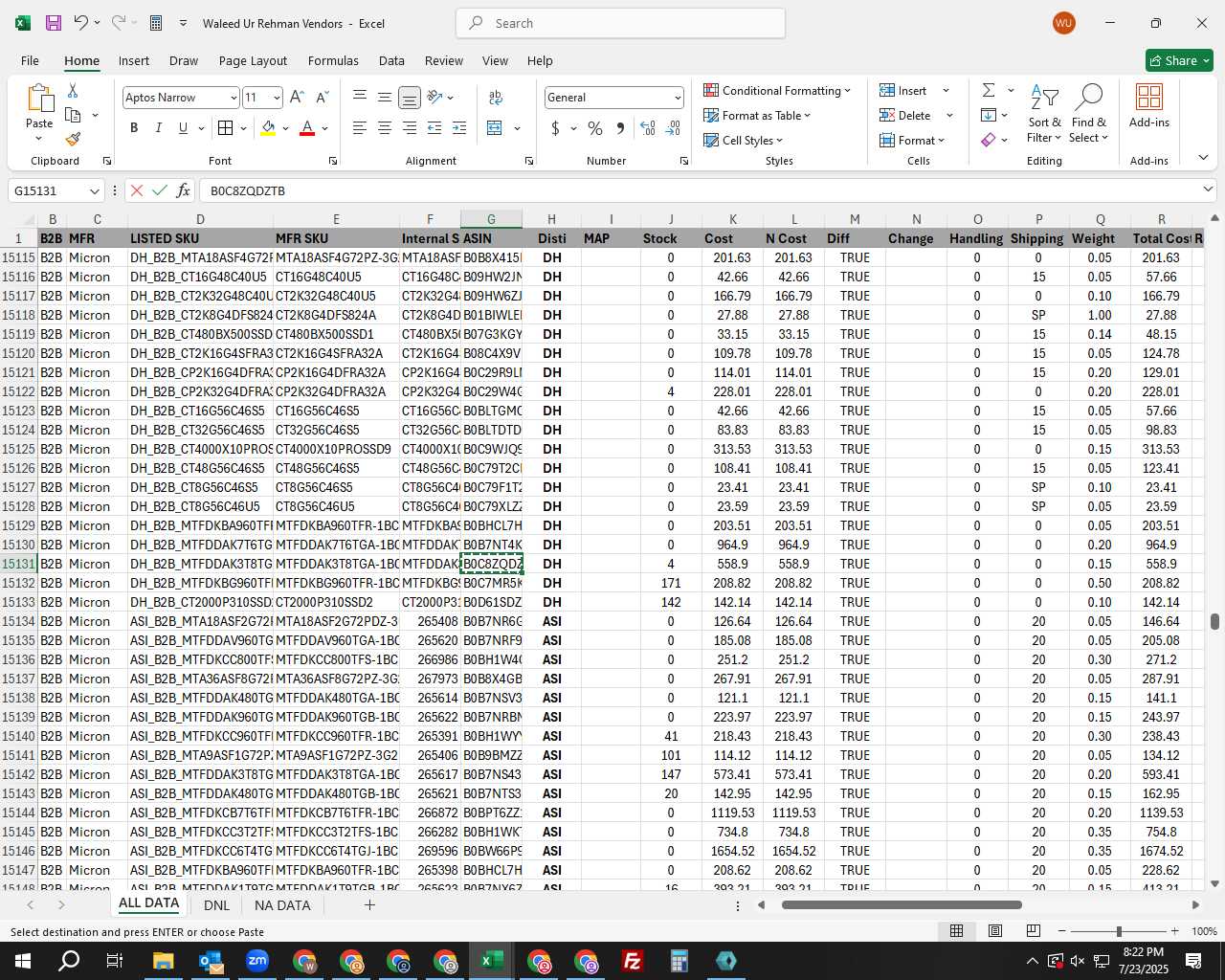The height and width of the screenshot is (980, 1225).
Task: Click the Wrap Text icon
Action: [x=496, y=98]
